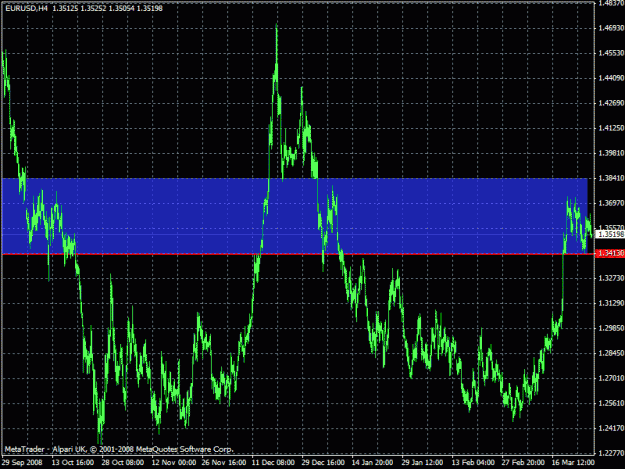Click the 1.29850 price scale label
This screenshot has width=625, height=469.
click(x=611, y=328)
